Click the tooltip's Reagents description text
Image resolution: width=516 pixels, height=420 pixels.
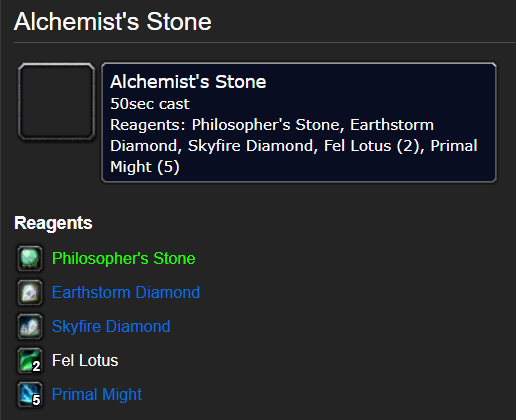294,146
